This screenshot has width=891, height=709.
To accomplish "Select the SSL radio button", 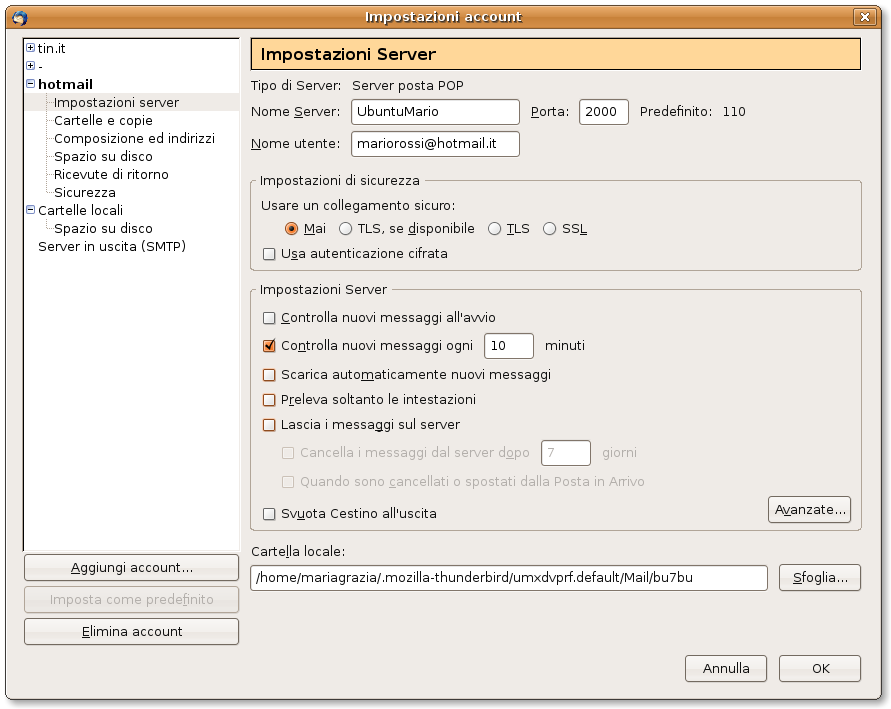I will pyautogui.click(x=550, y=229).
